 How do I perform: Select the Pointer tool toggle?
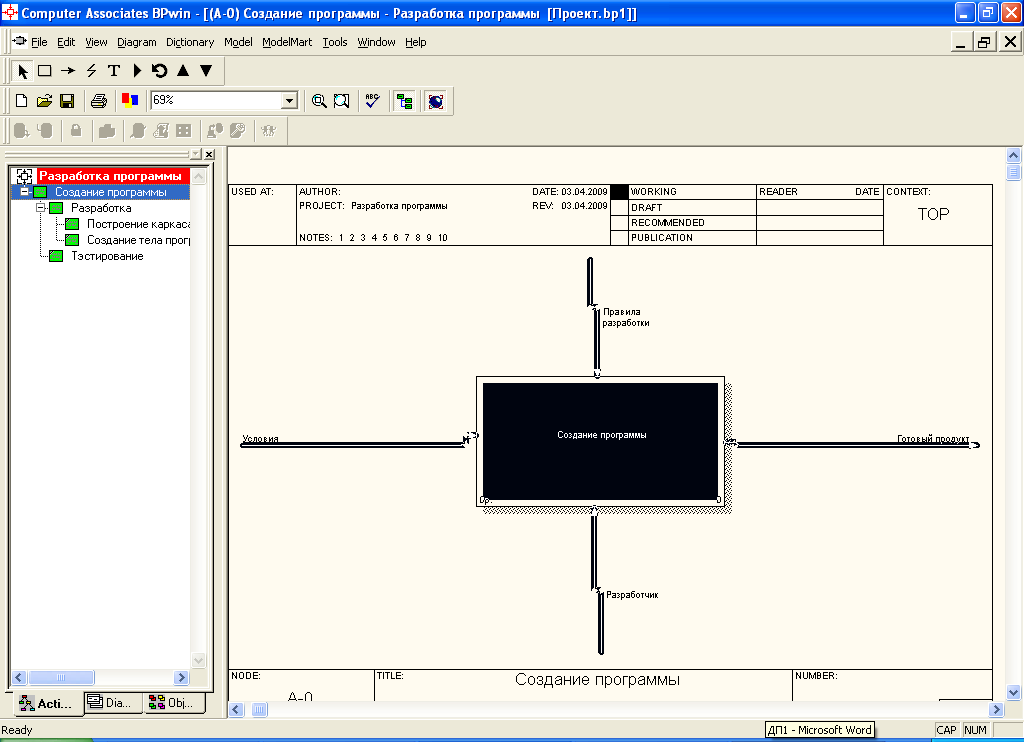pos(23,71)
